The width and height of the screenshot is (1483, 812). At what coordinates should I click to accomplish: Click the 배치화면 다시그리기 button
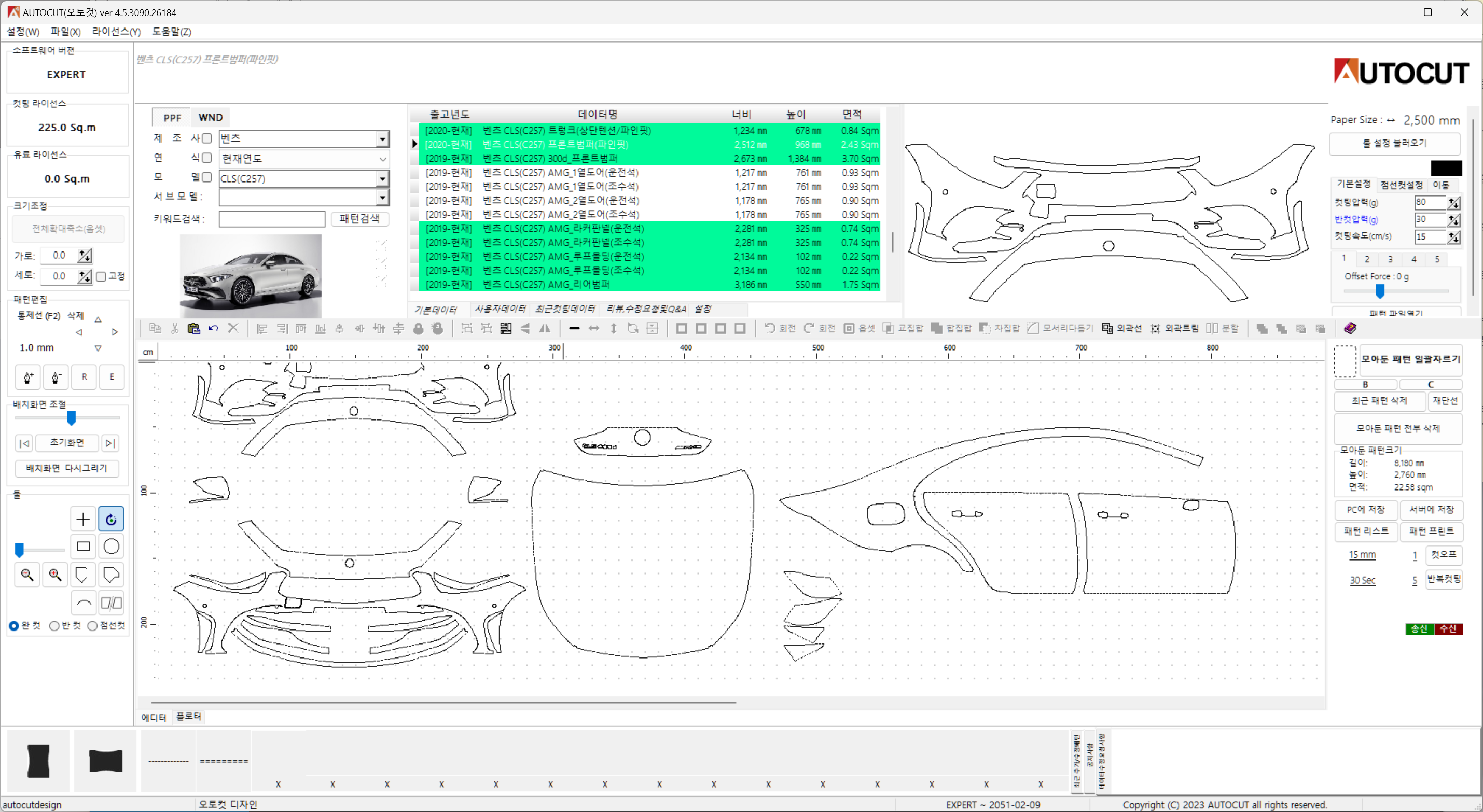pos(67,468)
